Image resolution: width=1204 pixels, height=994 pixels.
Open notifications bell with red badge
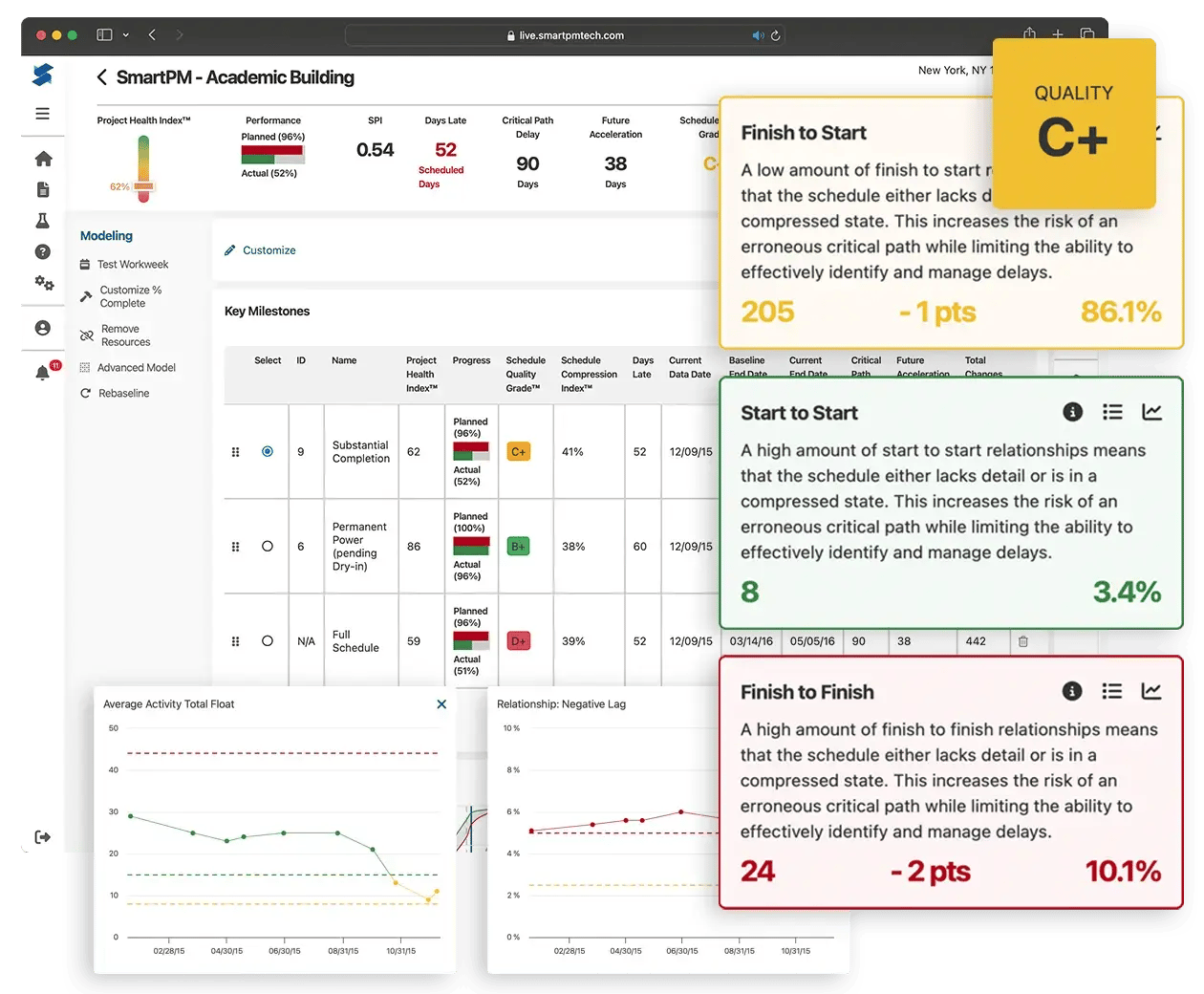[45, 372]
